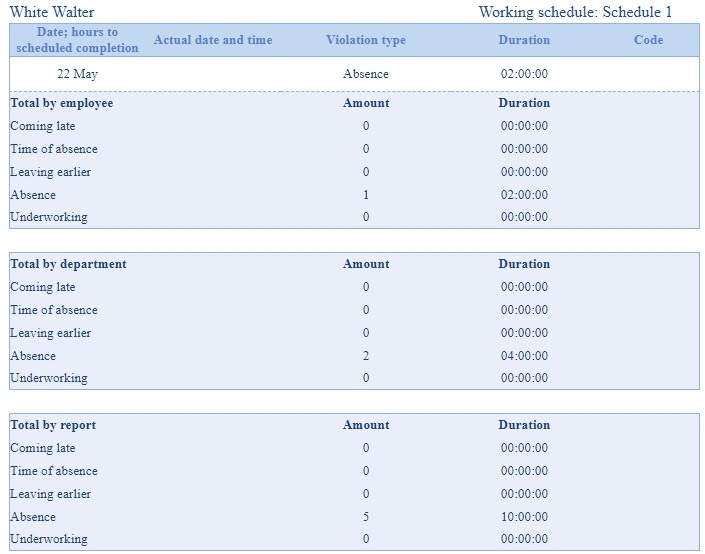Click the Date; hours to scheduled completion header
The height and width of the screenshot is (554, 705).
point(77,40)
